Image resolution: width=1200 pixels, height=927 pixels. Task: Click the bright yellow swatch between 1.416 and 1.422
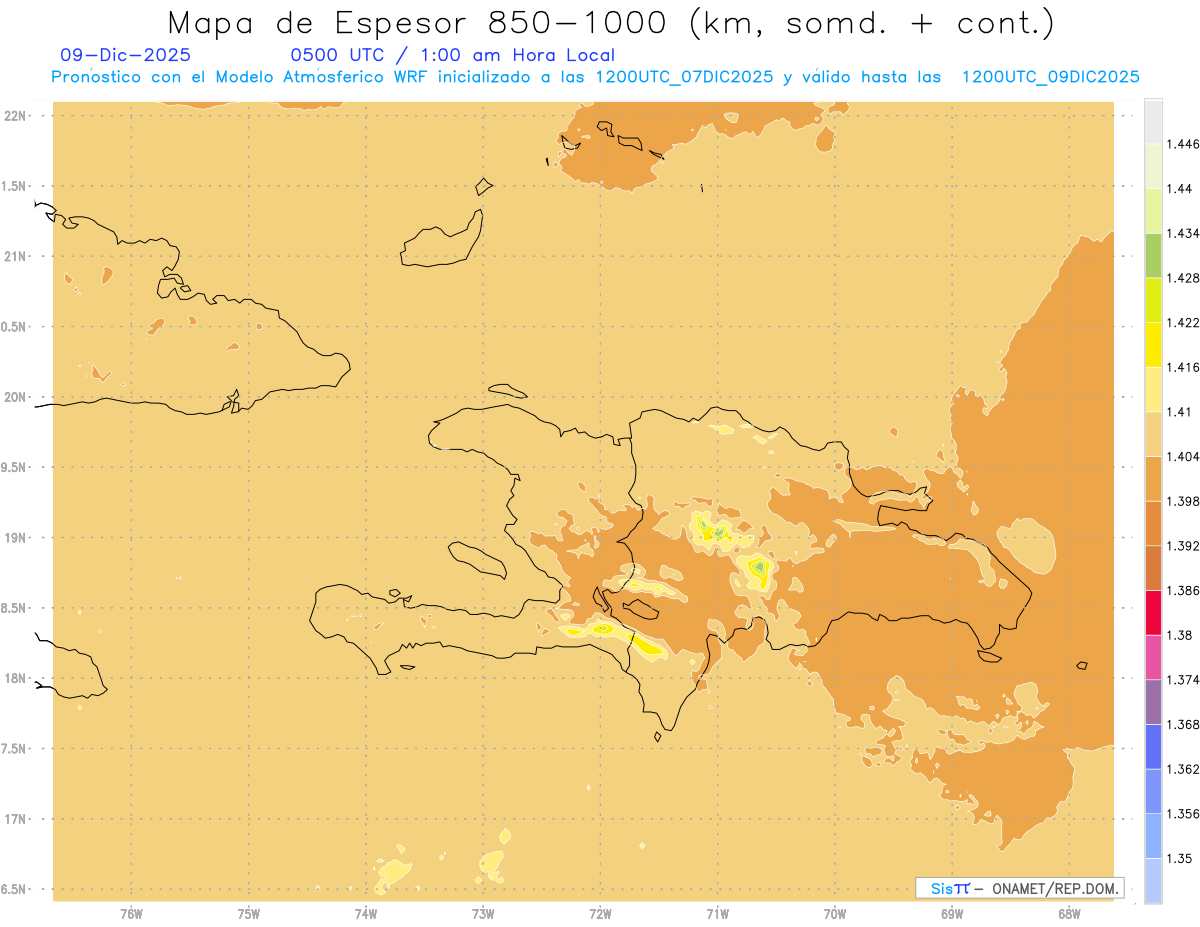coord(1153,345)
